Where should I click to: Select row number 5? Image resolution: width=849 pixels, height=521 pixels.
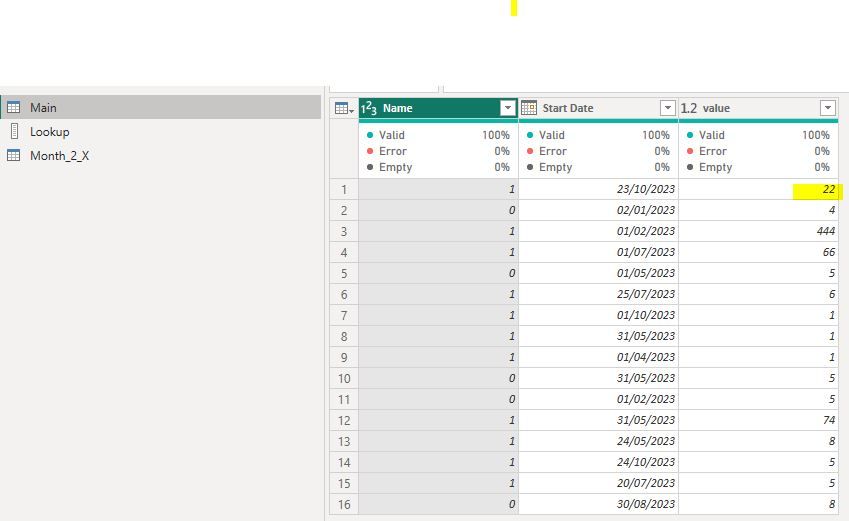tap(344, 273)
